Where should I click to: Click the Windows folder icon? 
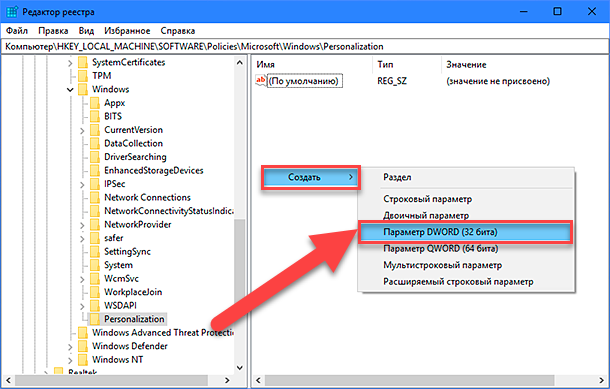82,89
